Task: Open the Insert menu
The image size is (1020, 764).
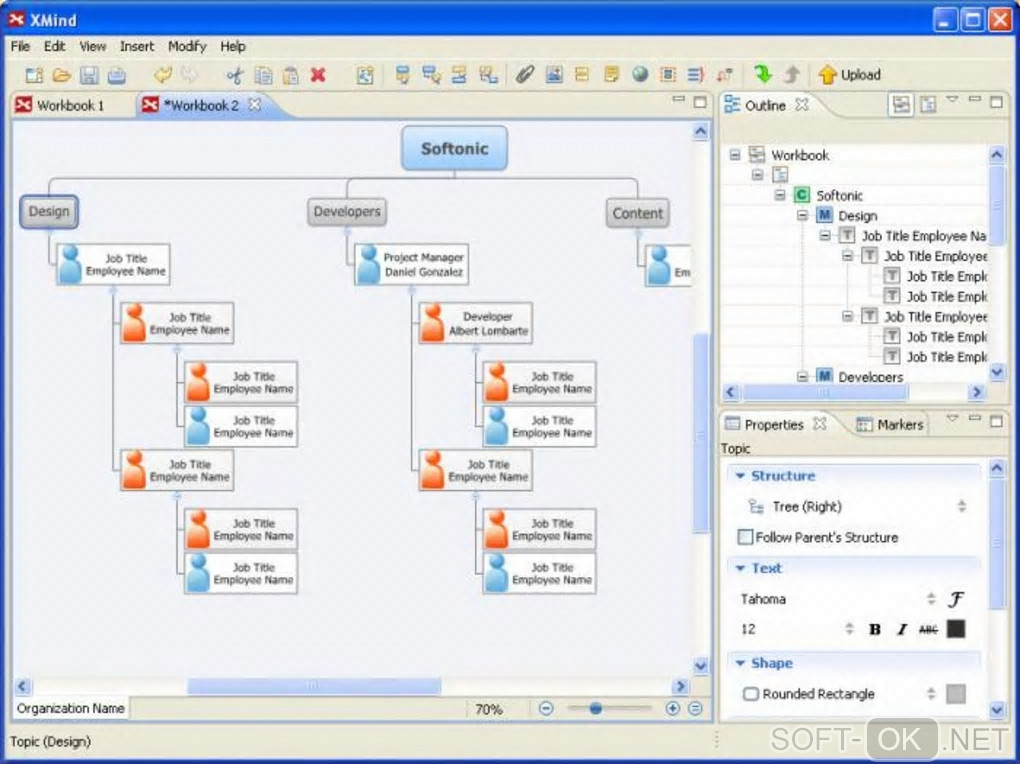Action: click(137, 46)
